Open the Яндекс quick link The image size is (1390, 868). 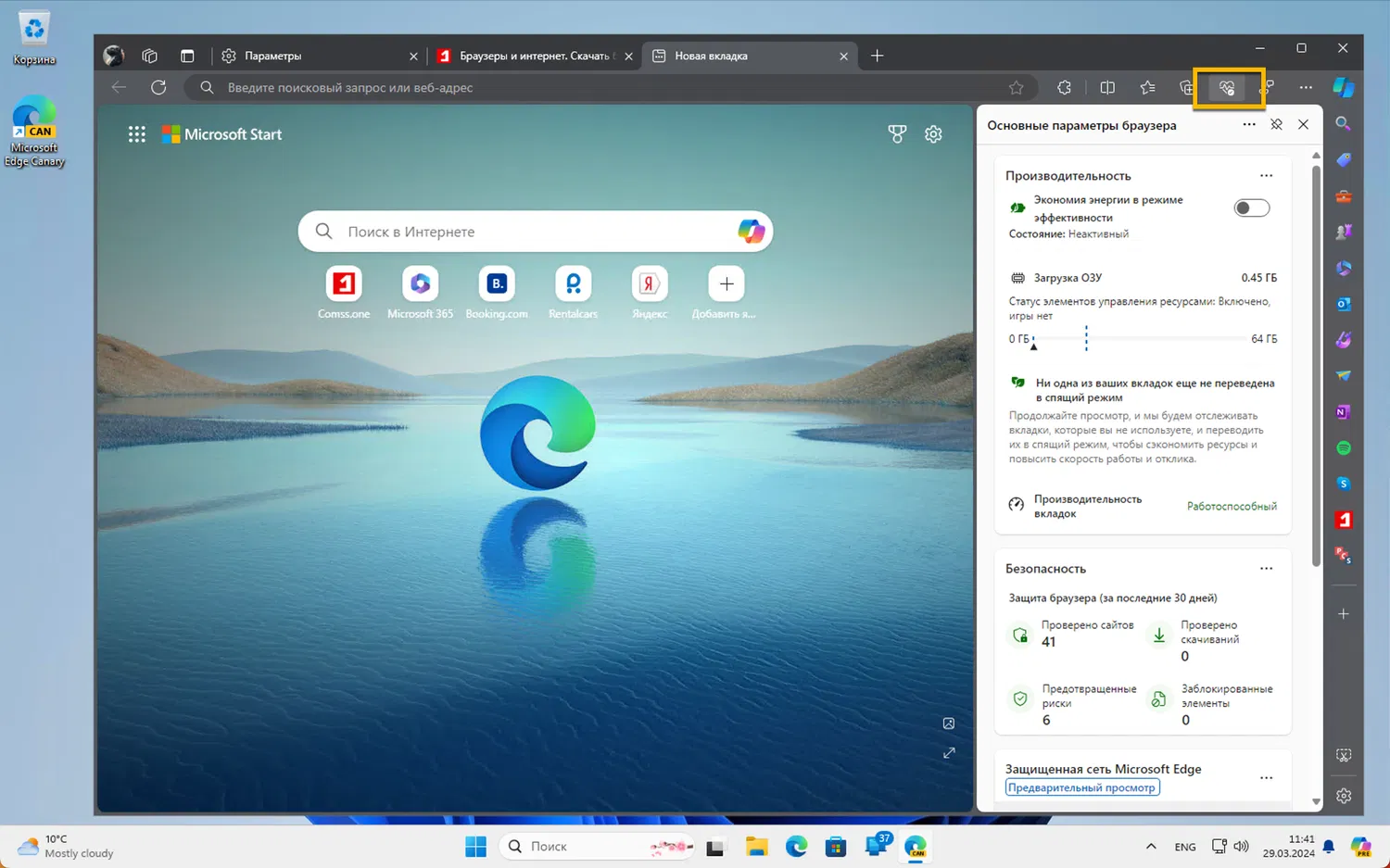pos(650,293)
